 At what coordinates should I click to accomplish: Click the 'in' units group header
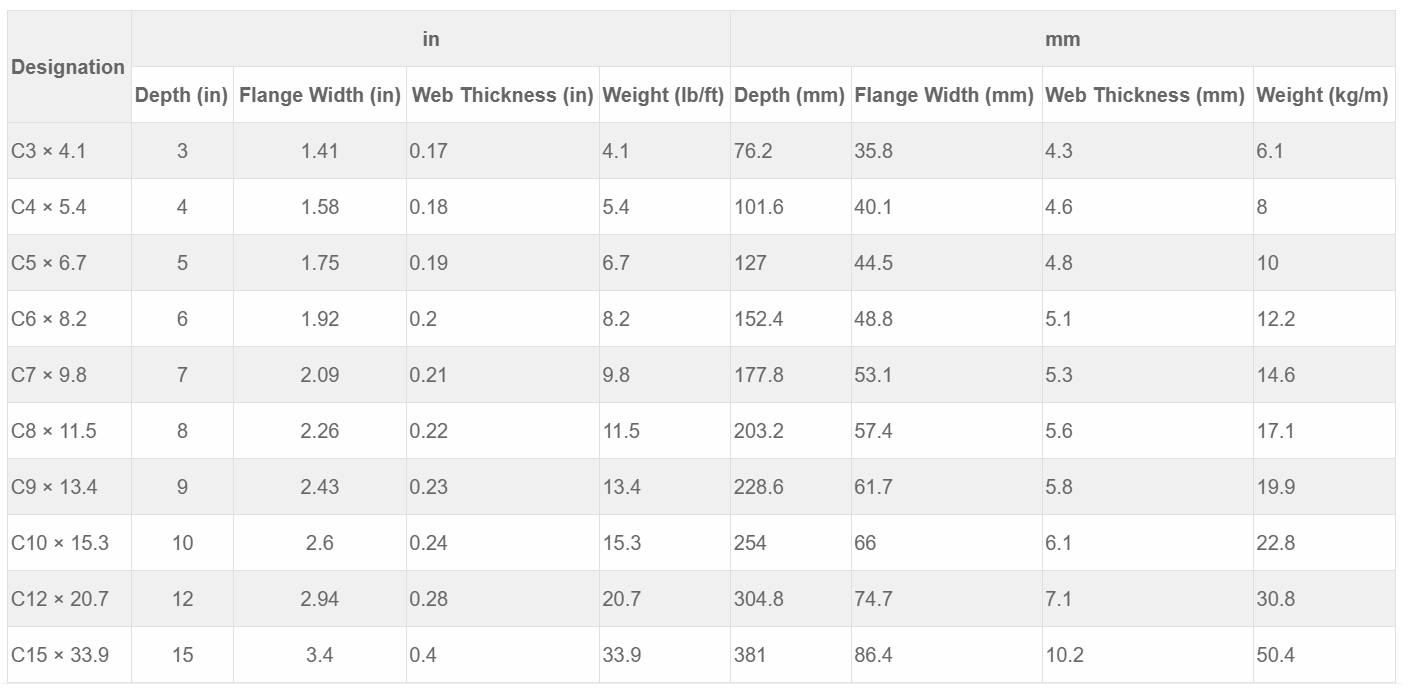[431, 39]
